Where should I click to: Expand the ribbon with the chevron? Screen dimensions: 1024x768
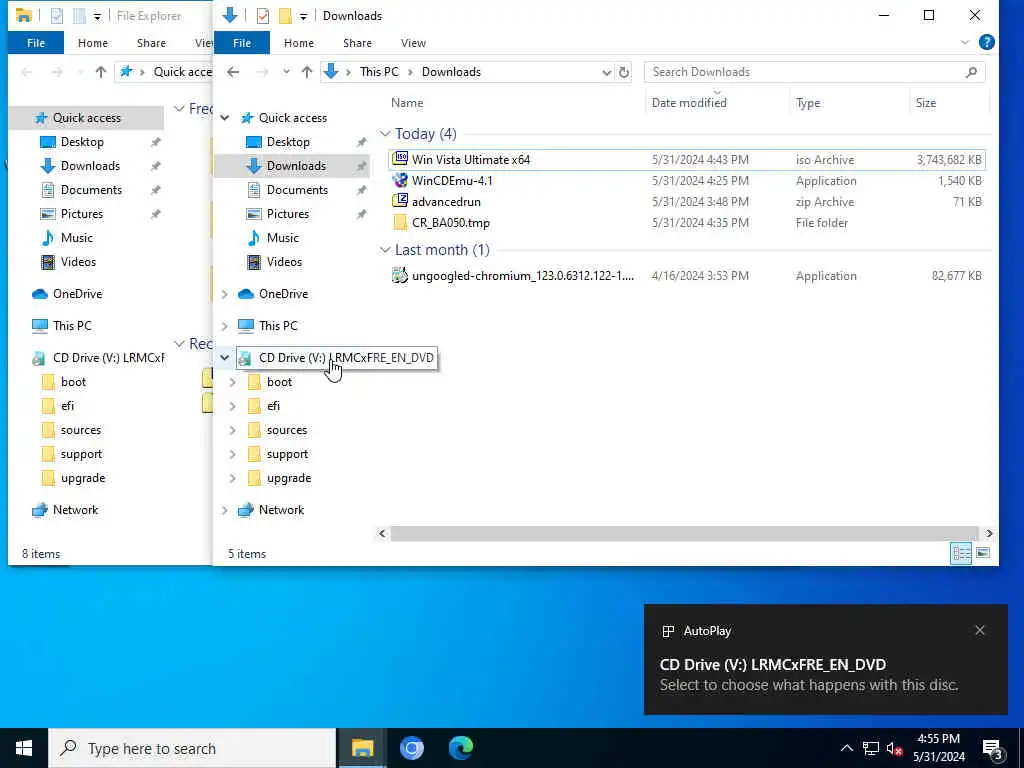965,42
